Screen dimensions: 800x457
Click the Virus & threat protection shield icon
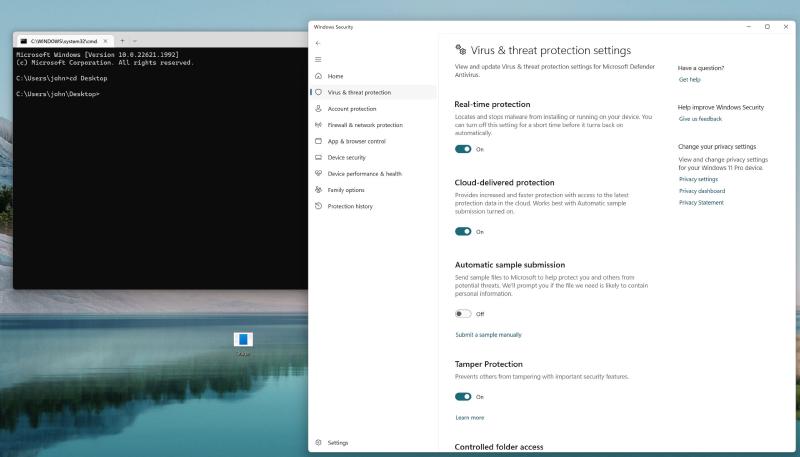point(318,92)
